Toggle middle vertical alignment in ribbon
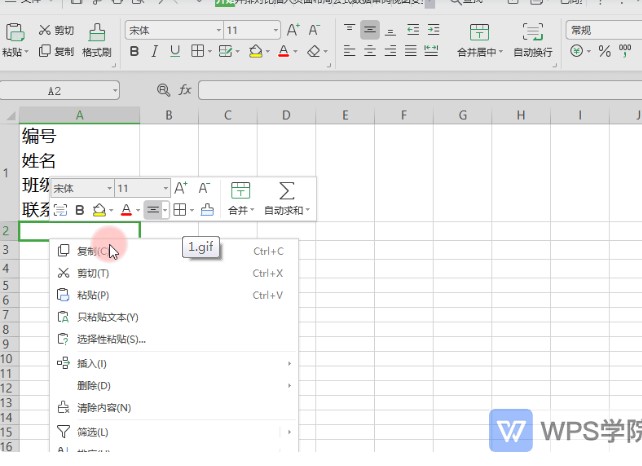Viewport: 642px width, 466px height. (370, 29)
